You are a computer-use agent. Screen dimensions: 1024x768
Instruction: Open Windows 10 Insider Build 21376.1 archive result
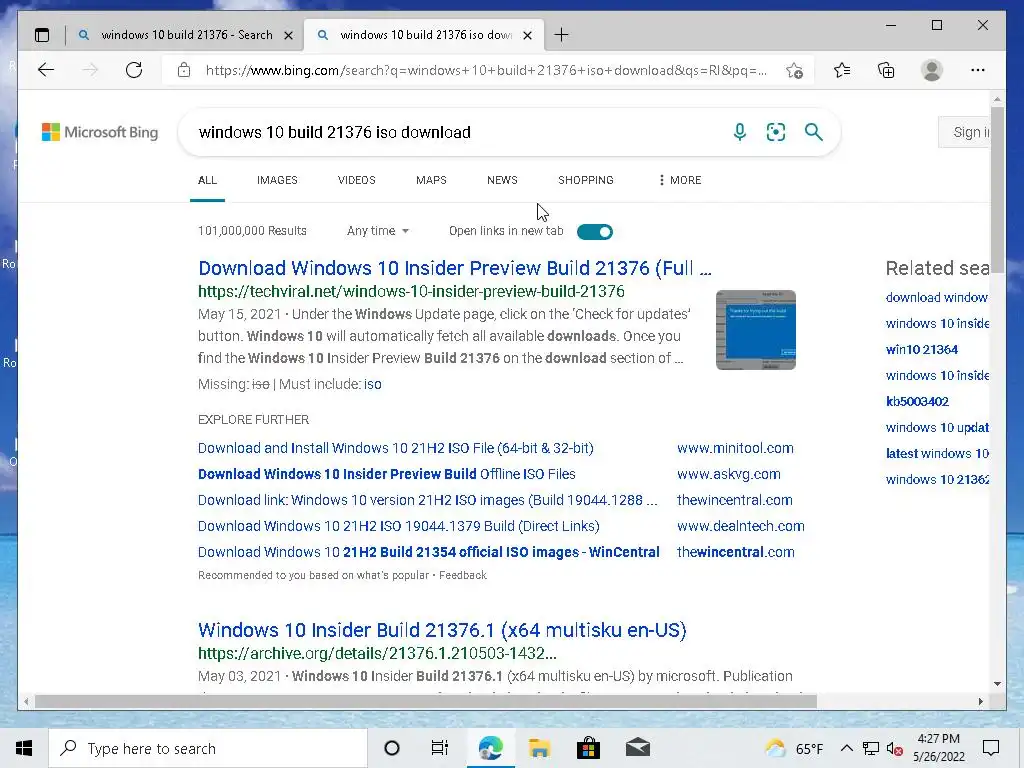[x=442, y=630]
